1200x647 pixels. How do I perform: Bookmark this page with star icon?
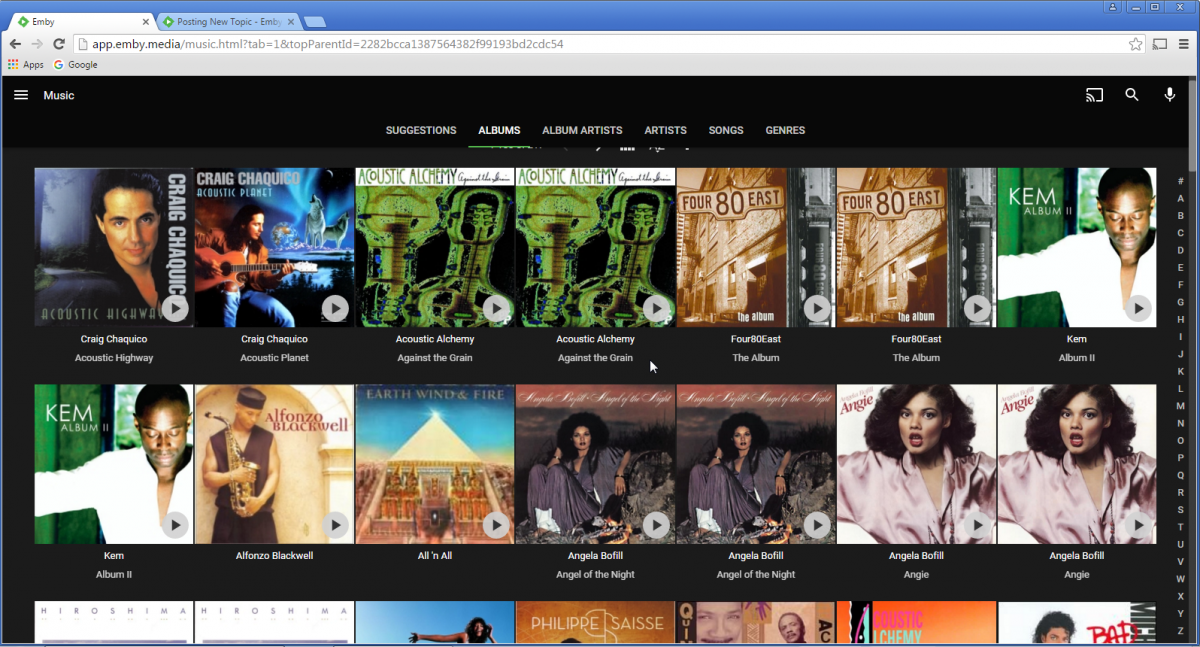click(x=1136, y=44)
